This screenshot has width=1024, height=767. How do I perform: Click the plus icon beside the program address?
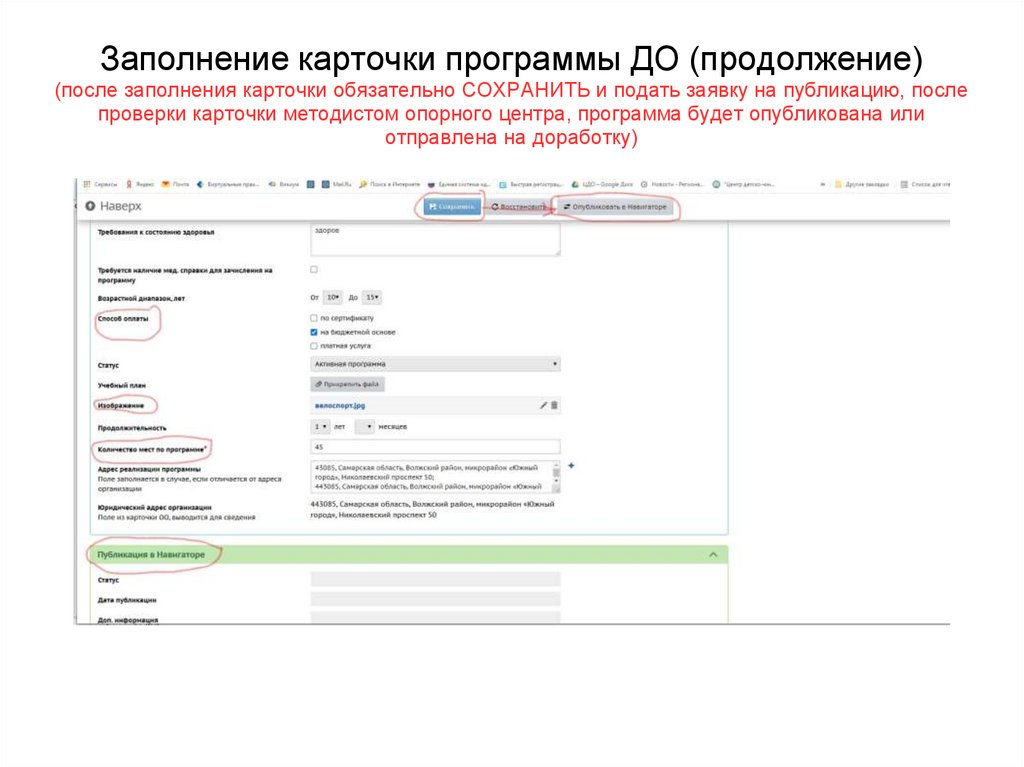click(x=571, y=466)
